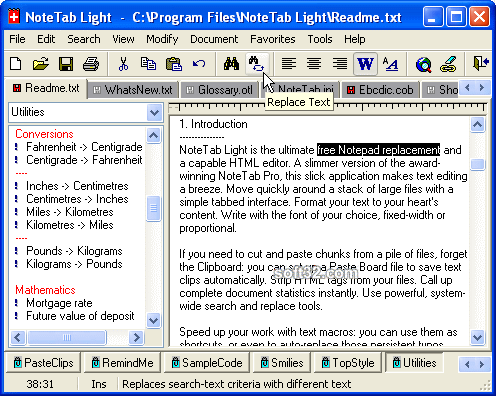The width and height of the screenshot is (496, 396).
Task: Open a file using the folder icon
Action: point(41,63)
